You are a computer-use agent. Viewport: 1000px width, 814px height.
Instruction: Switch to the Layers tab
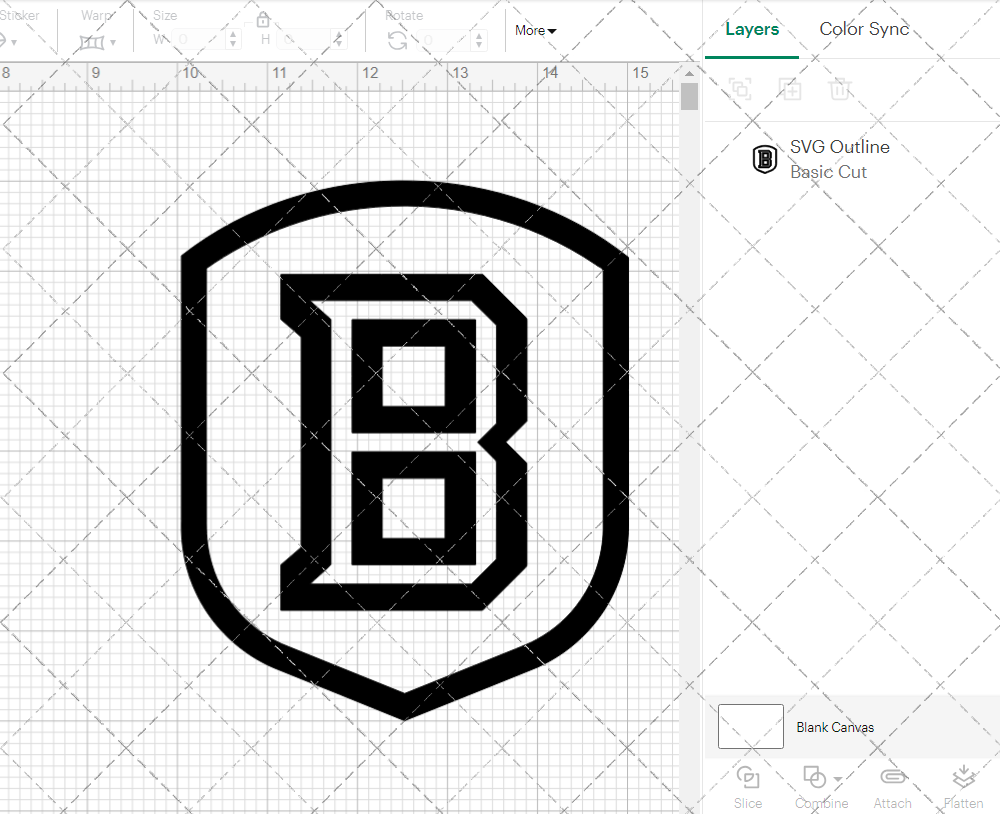(752, 29)
